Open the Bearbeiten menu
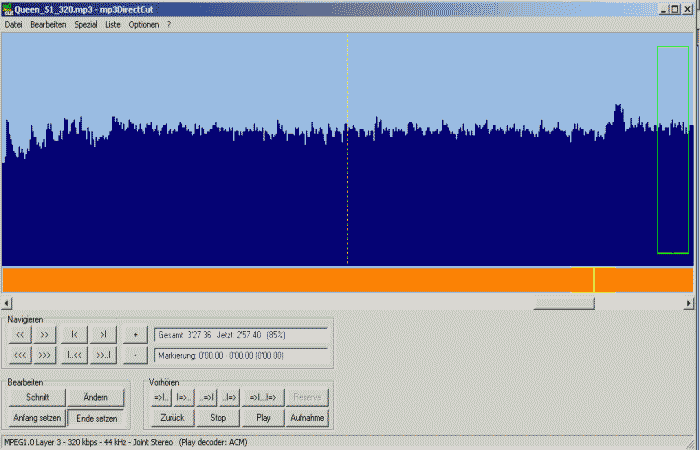Screen dimensions: 700x450 click(x=48, y=24)
